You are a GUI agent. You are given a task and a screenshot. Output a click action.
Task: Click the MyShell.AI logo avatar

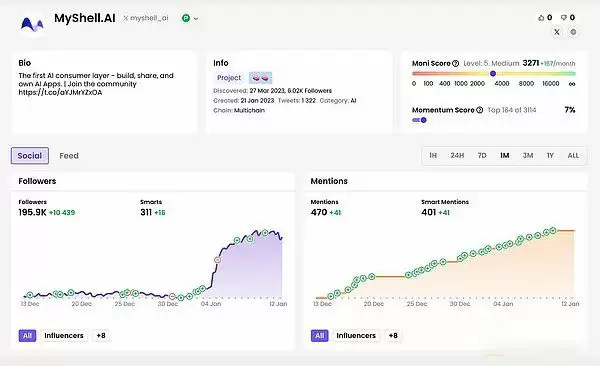click(x=33, y=24)
